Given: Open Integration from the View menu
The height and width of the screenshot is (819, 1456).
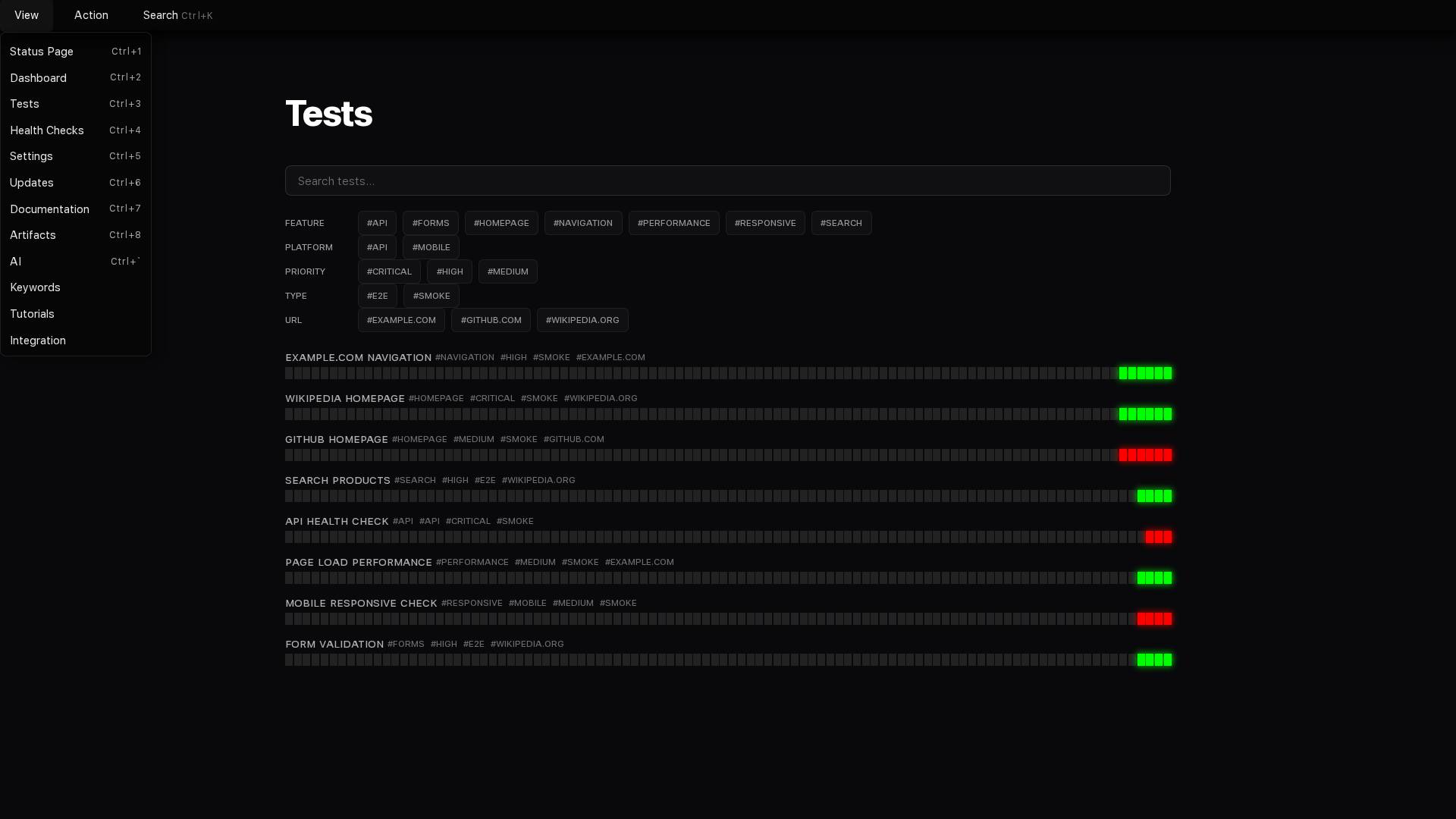Looking at the screenshot, I should coord(37,340).
